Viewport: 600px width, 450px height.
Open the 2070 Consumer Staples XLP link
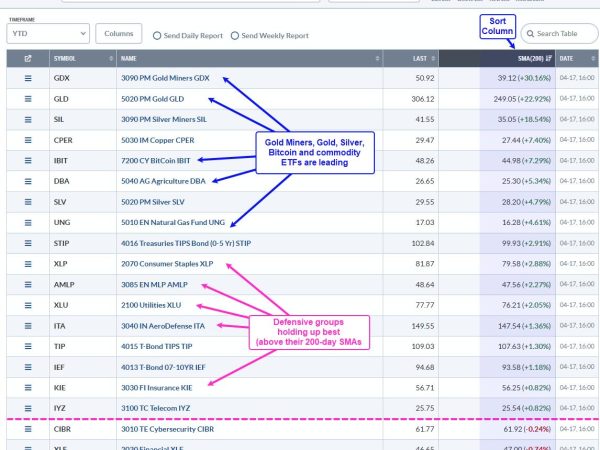coord(167,264)
